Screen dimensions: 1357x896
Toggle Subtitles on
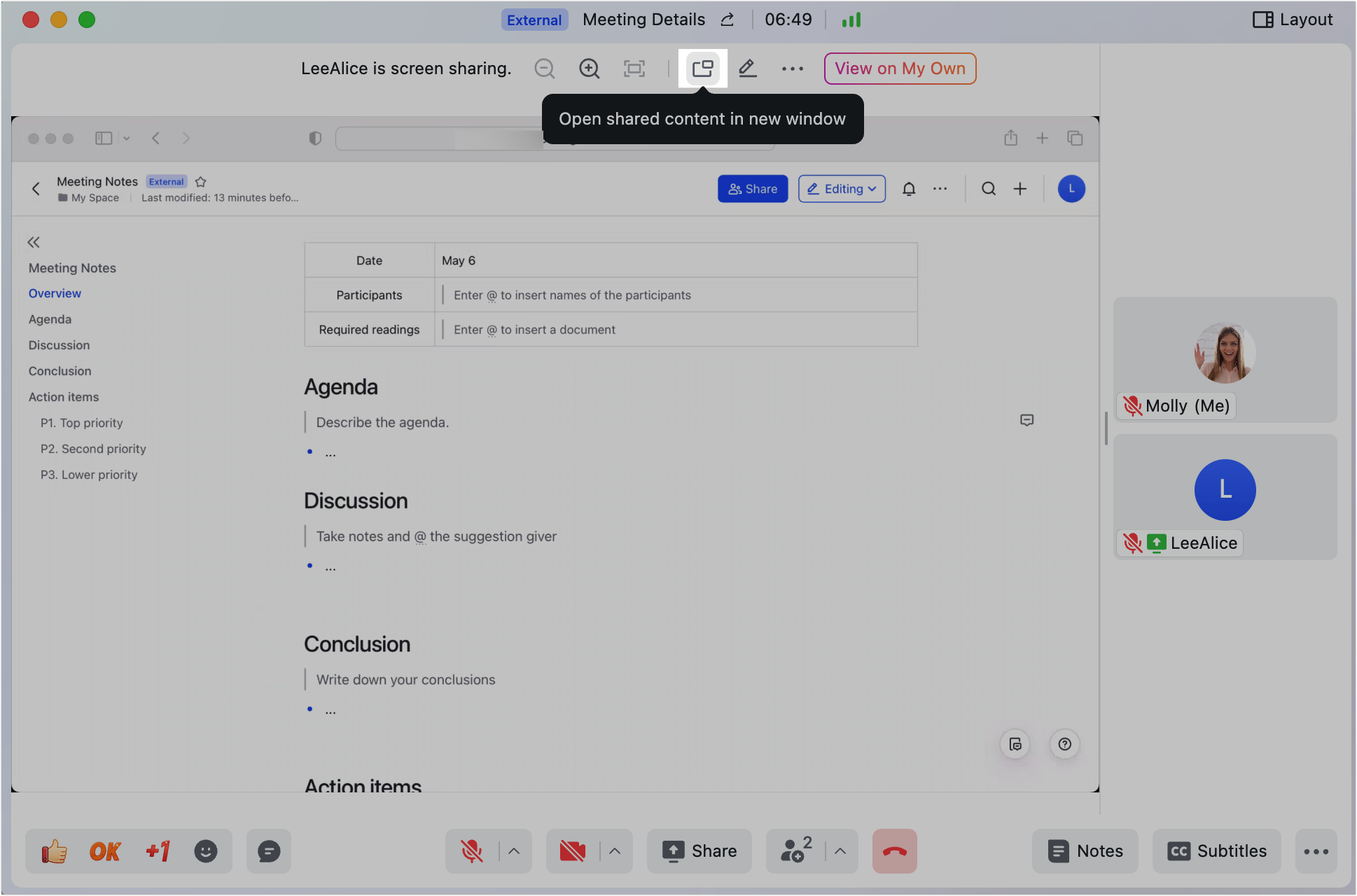tap(1217, 851)
